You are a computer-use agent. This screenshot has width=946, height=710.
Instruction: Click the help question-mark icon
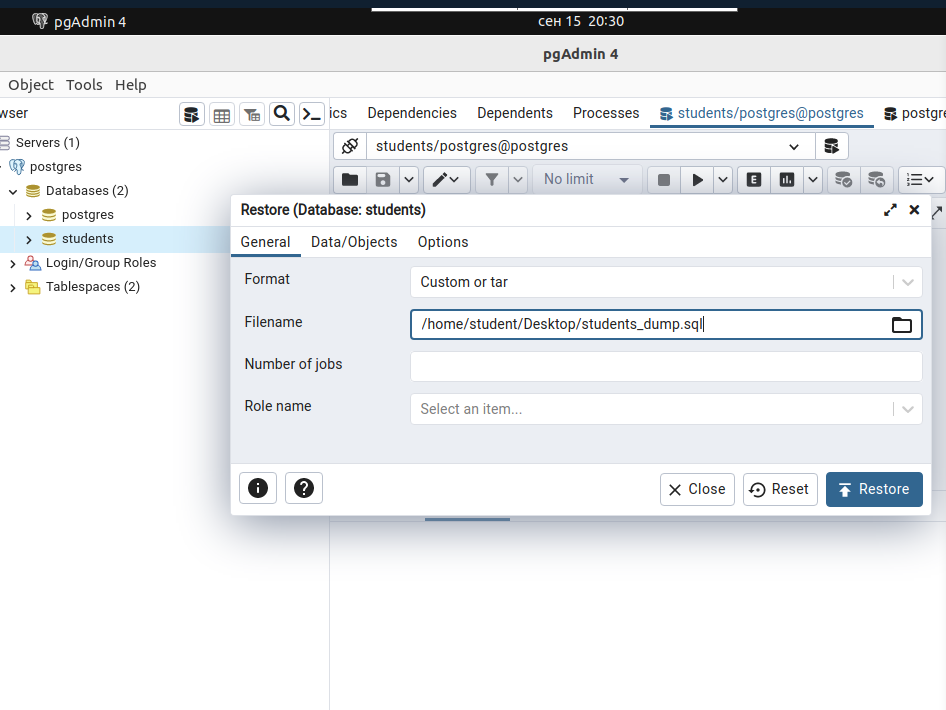click(303, 488)
